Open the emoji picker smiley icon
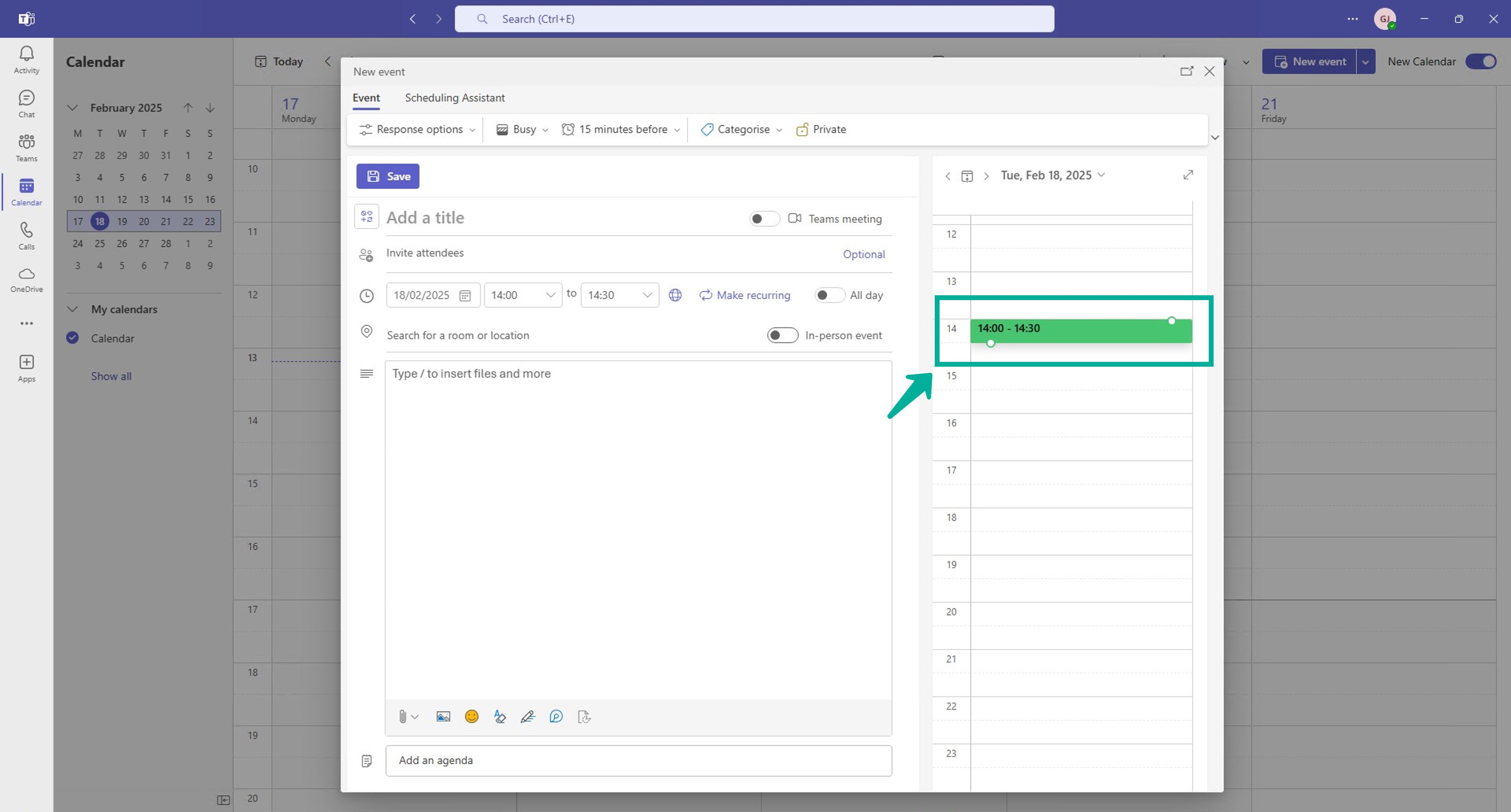Image resolution: width=1511 pixels, height=812 pixels. pos(472,717)
